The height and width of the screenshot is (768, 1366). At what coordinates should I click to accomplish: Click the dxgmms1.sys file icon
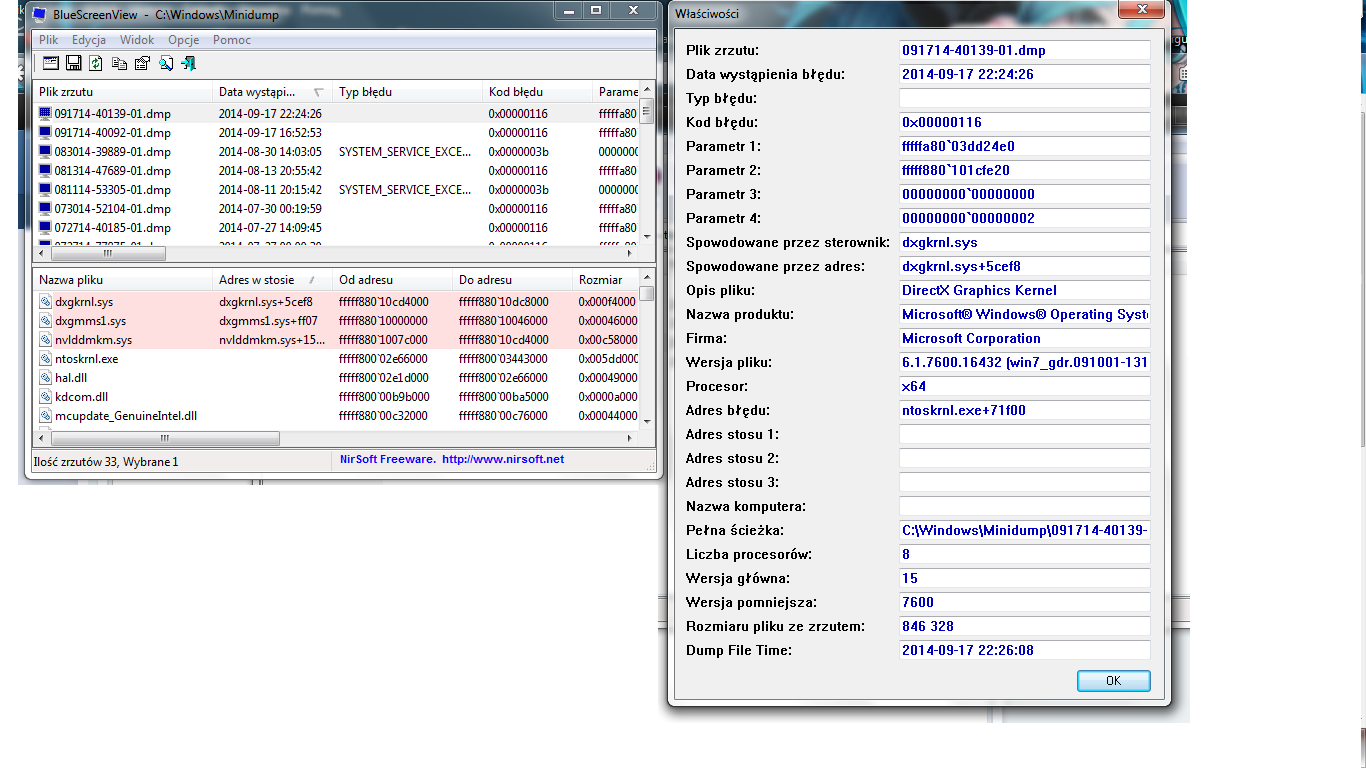click(45, 320)
